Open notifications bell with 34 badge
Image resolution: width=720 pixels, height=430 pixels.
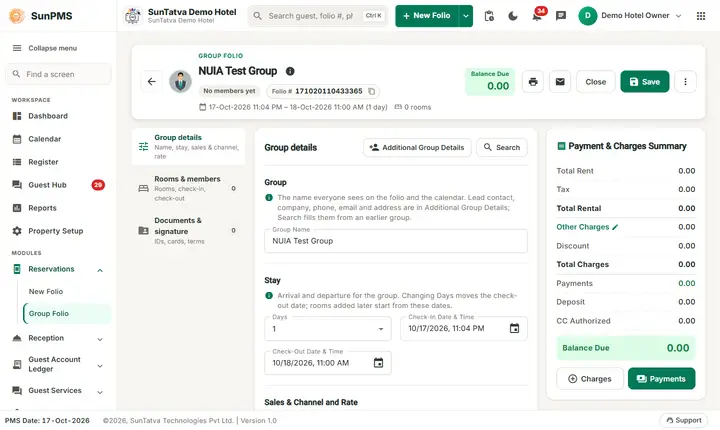coord(537,16)
